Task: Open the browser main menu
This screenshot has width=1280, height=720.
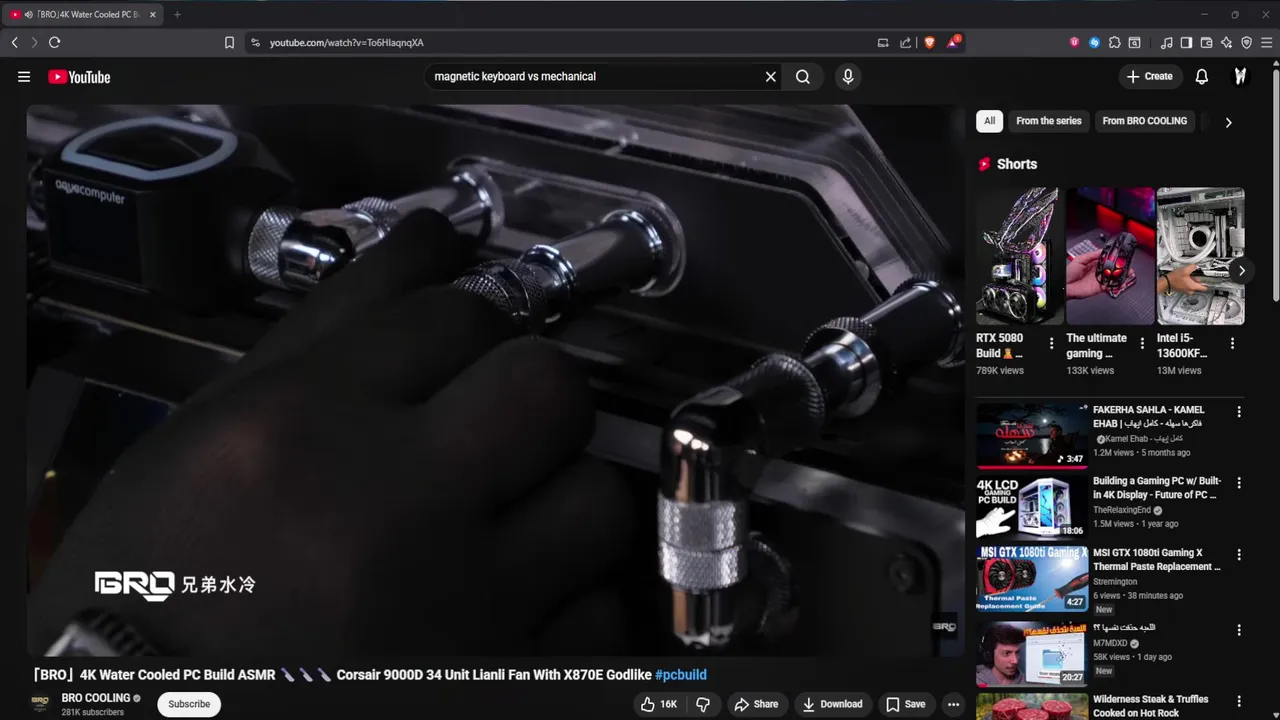Action: click(1267, 43)
